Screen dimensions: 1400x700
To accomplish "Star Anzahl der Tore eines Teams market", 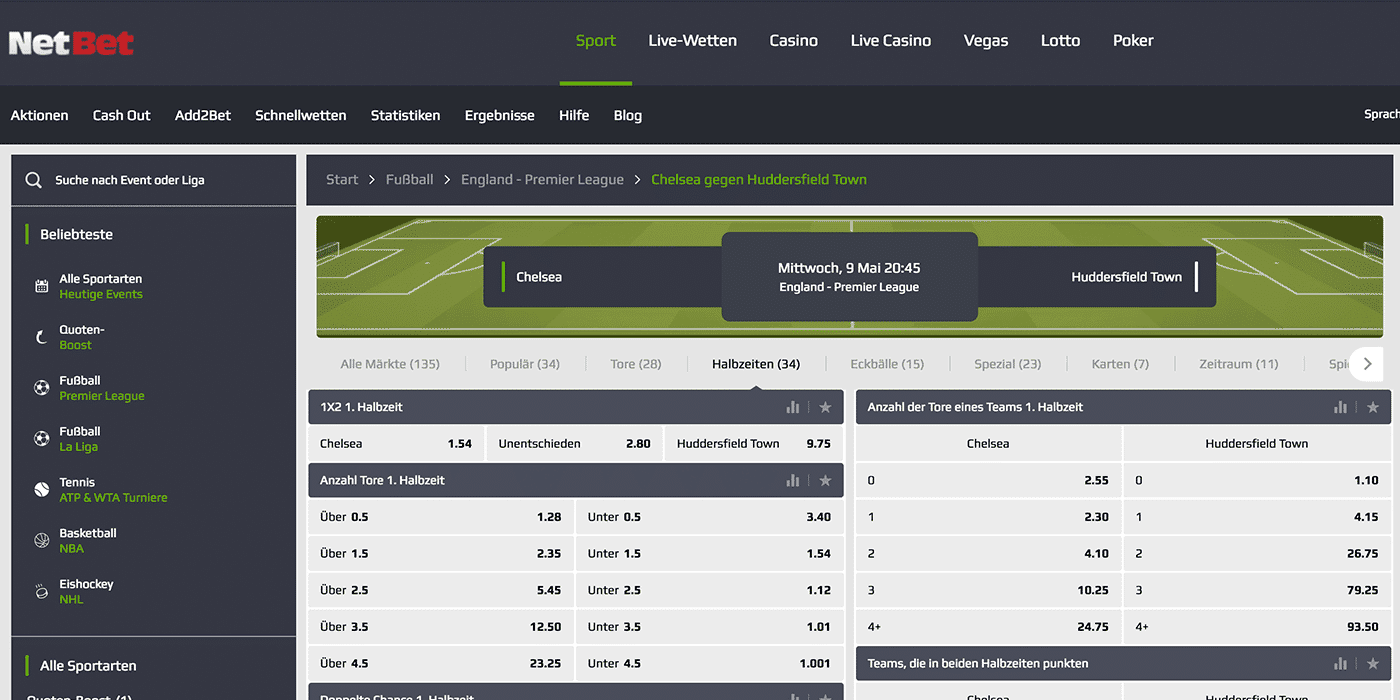I will [x=1373, y=407].
